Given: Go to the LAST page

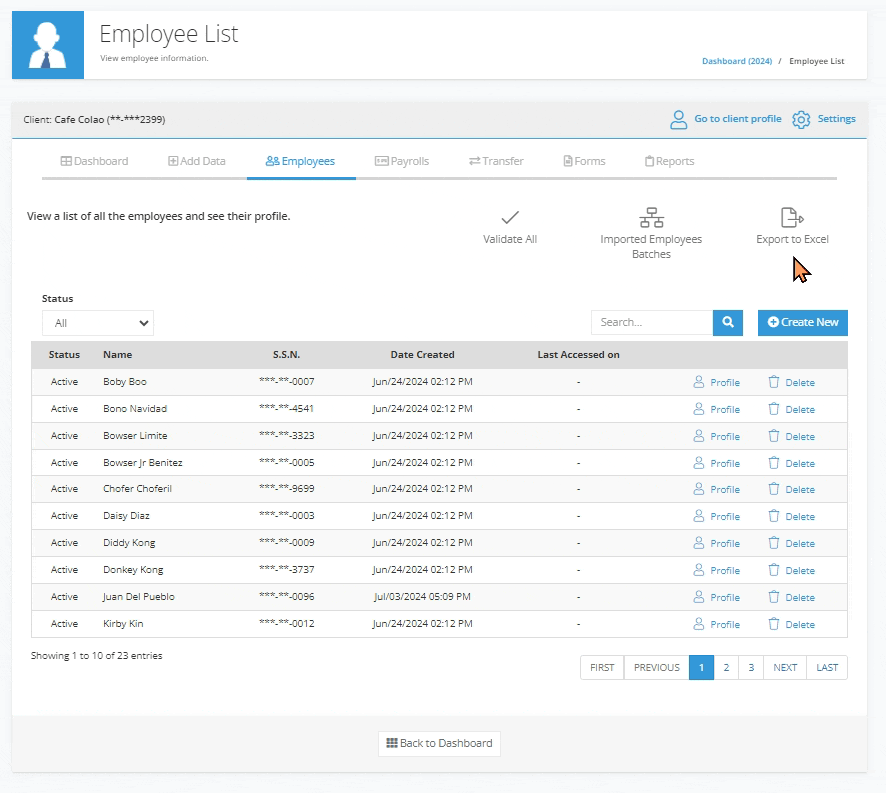Looking at the screenshot, I should (x=827, y=668).
